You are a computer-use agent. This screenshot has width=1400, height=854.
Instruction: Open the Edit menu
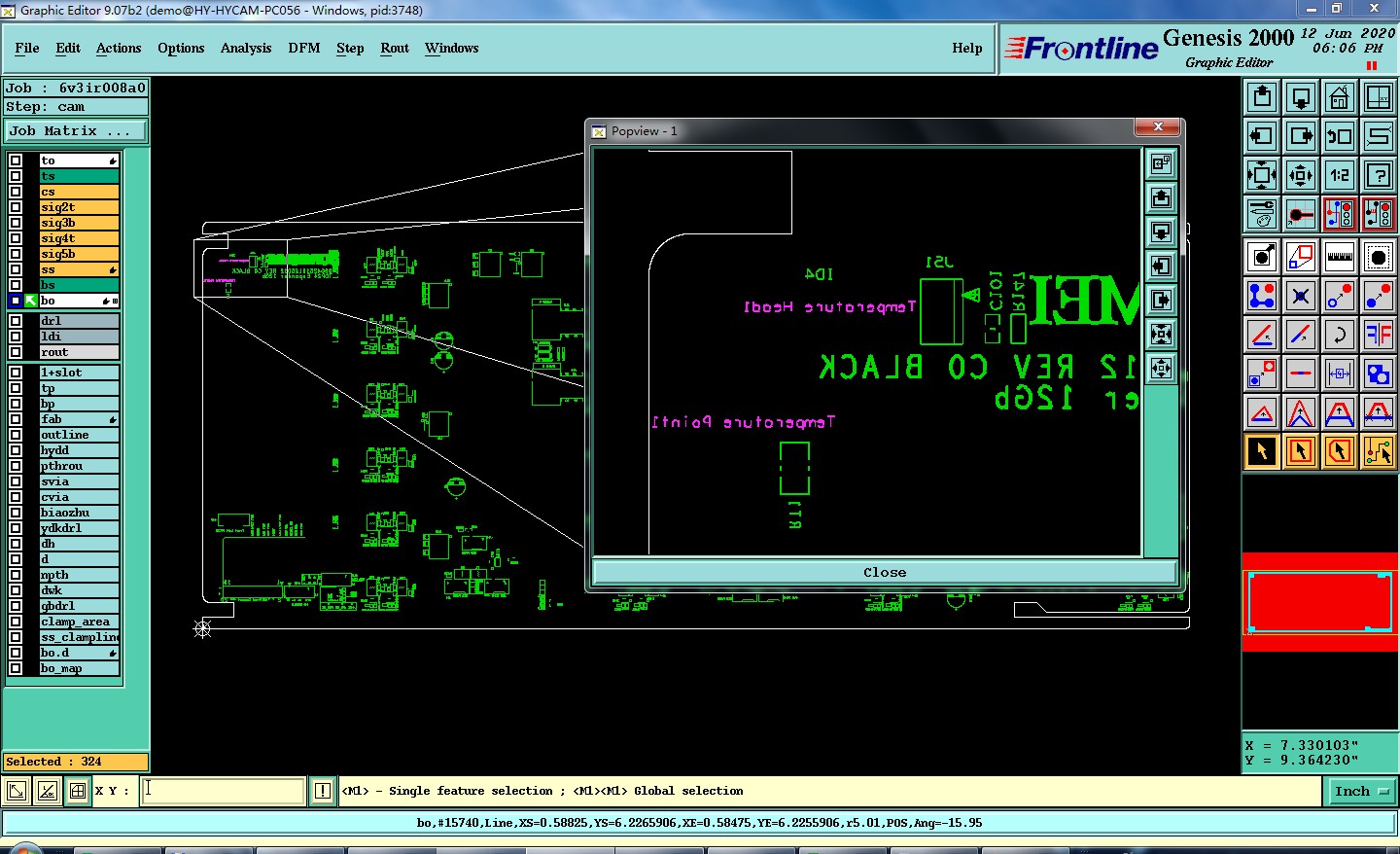coord(68,48)
